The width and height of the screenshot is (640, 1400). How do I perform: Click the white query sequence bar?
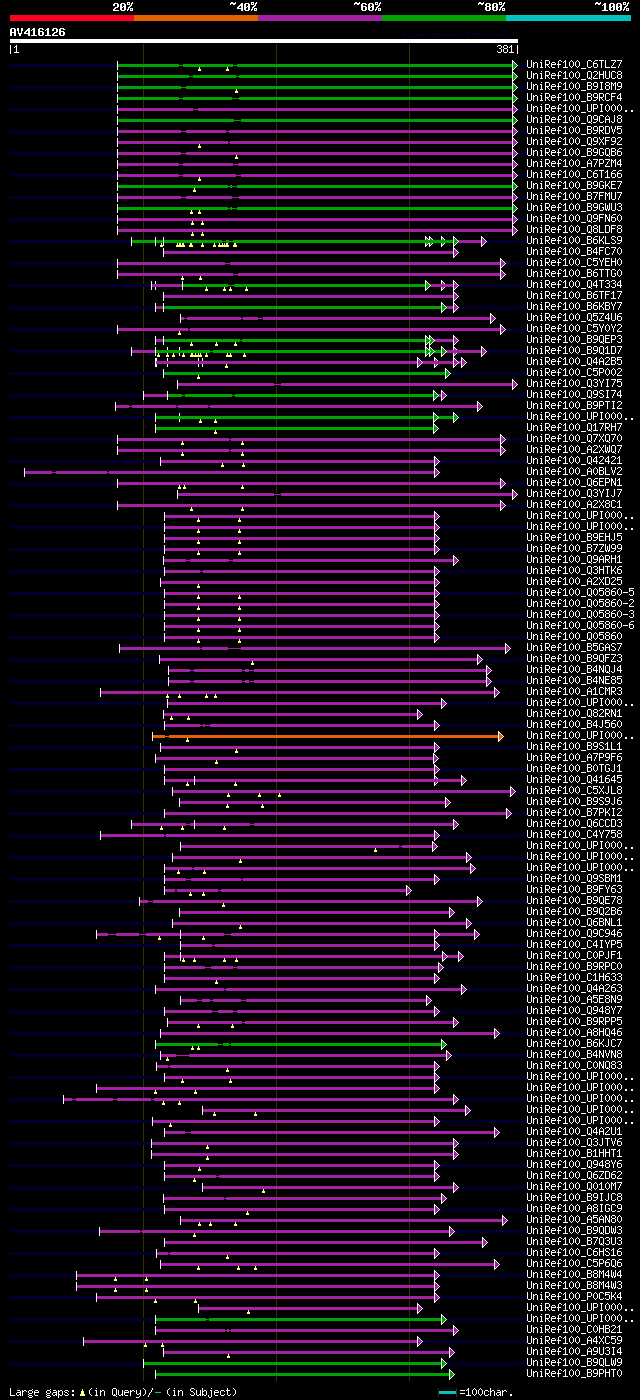(x=264, y=41)
